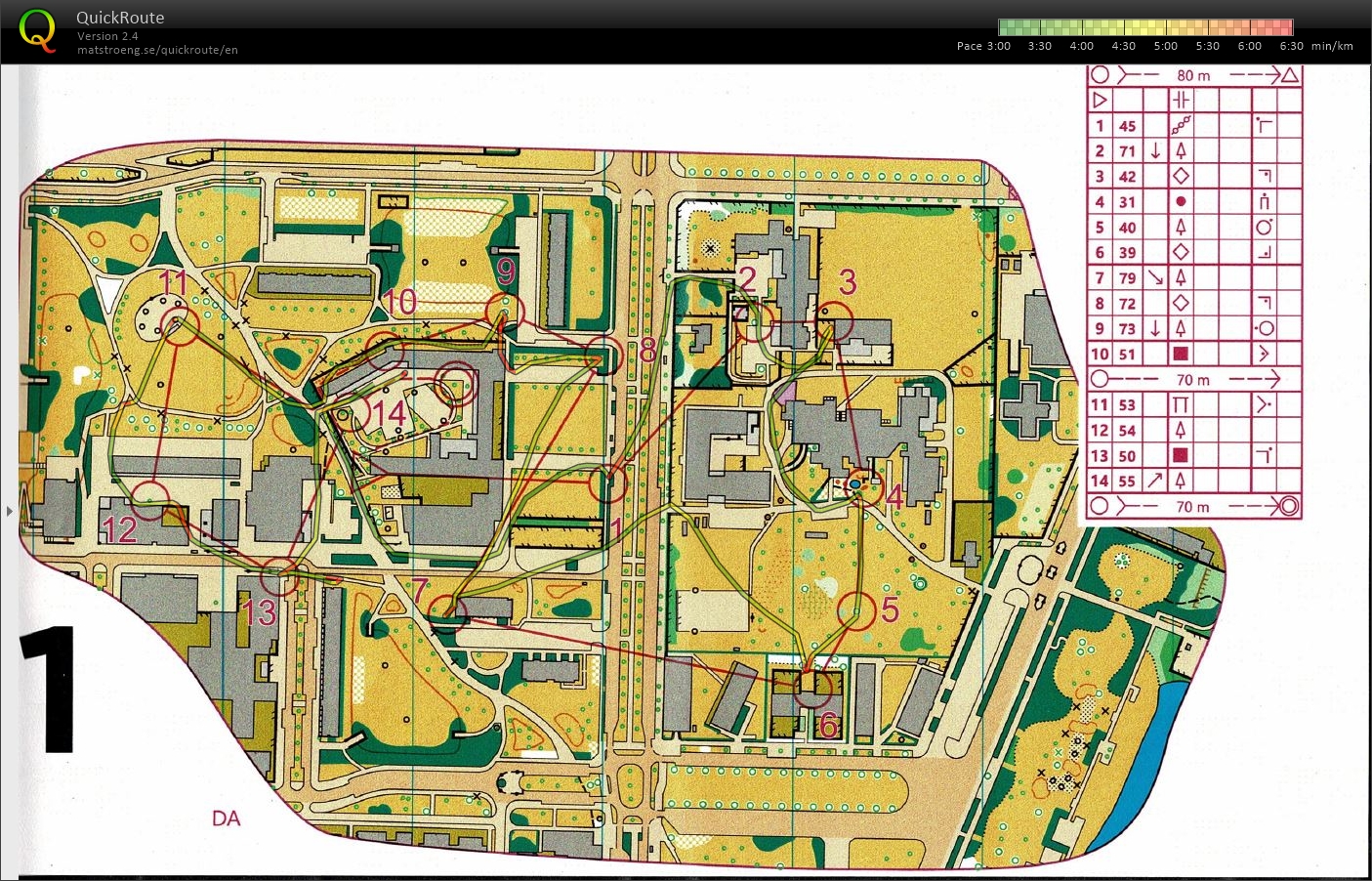Click control circle 3 on the map
This screenshot has width=1372, height=881.
pyautogui.click(x=834, y=321)
